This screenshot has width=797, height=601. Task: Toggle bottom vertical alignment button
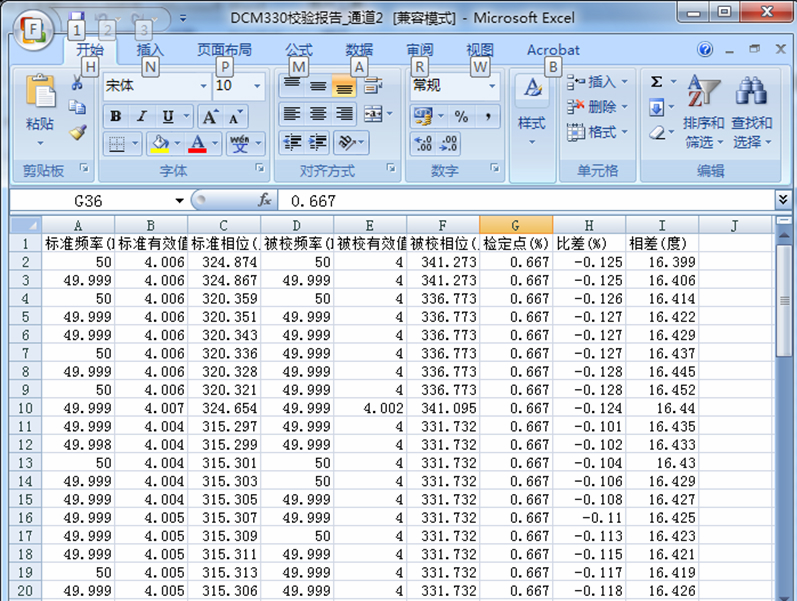(344, 87)
